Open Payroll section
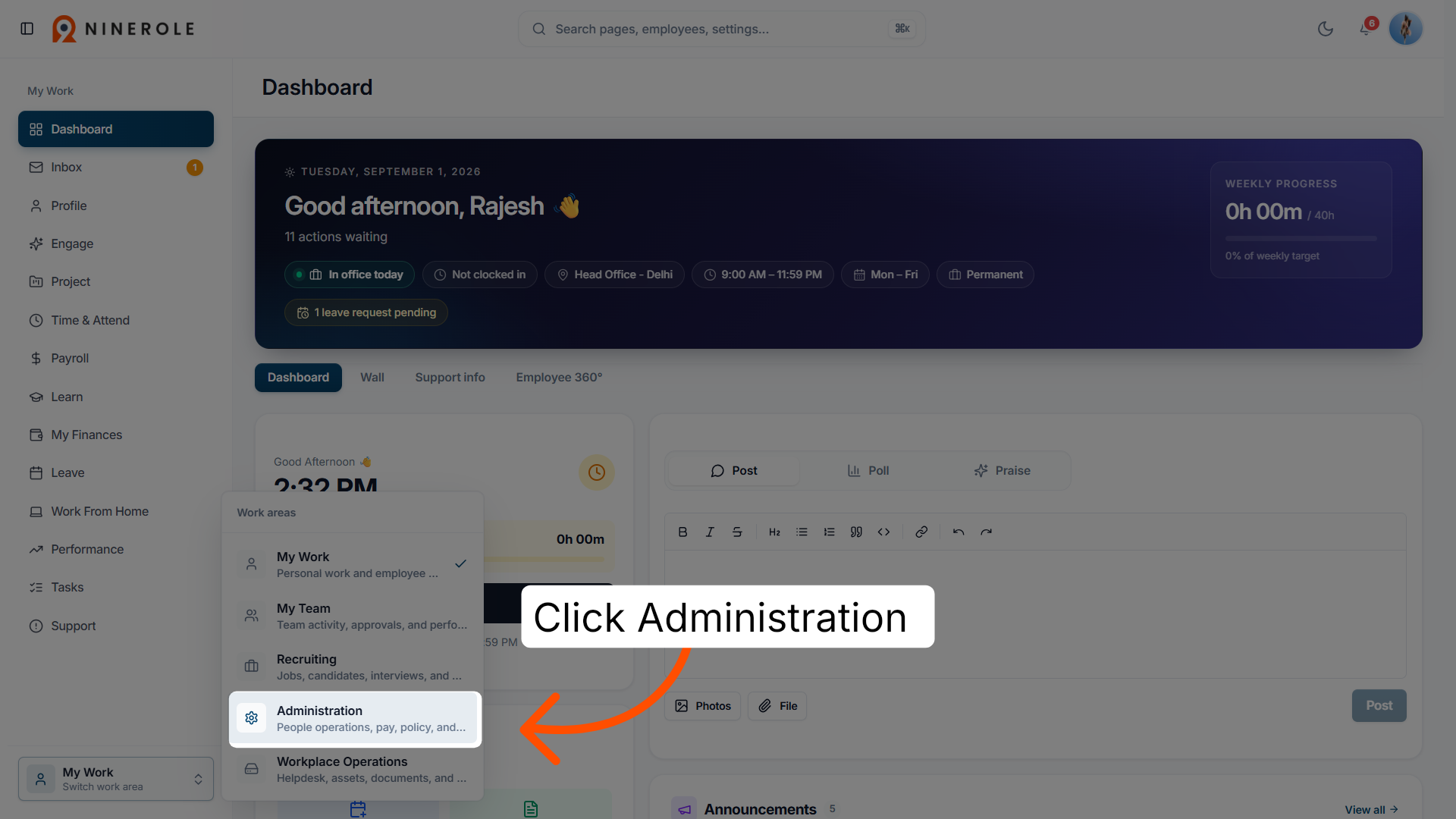This screenshot has height=819, width=1456. (x=116, y=358)
